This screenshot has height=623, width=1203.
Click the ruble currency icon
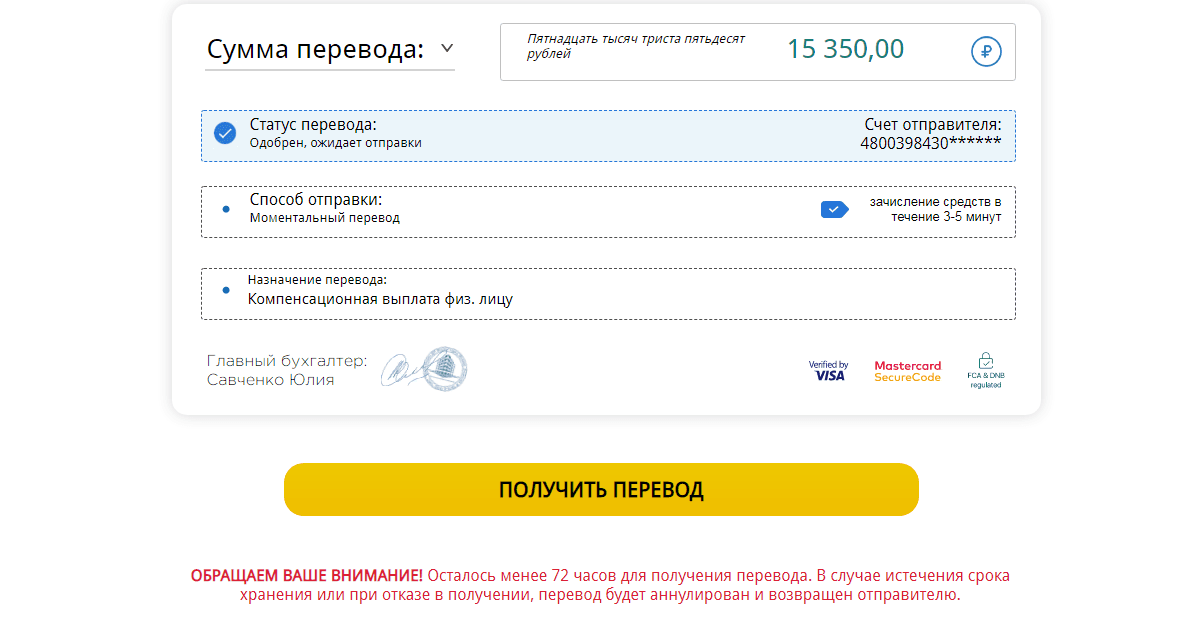[985, 51]
